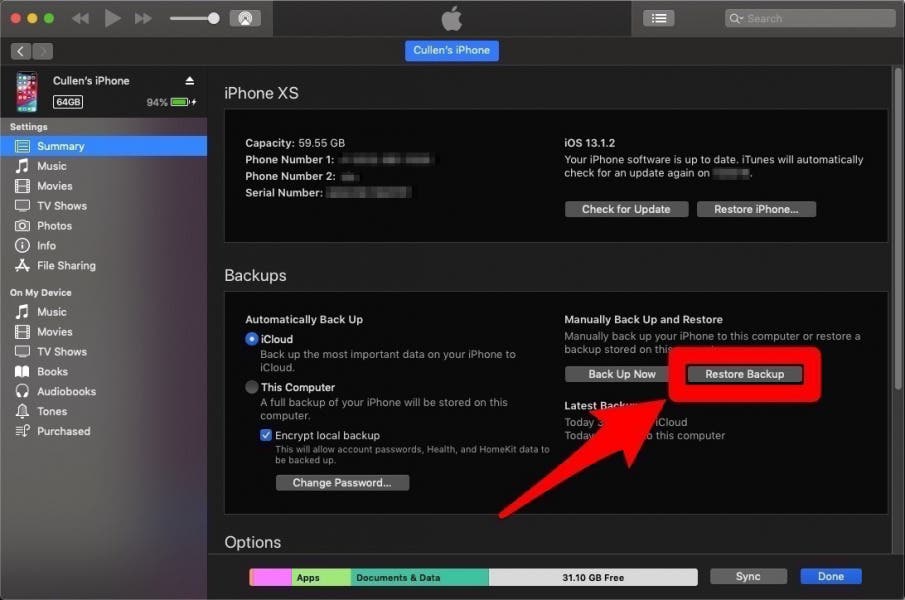The width and height of the screenshot is (905, 600).
Task: Adjust the volume slider knob
Action: 214,18
